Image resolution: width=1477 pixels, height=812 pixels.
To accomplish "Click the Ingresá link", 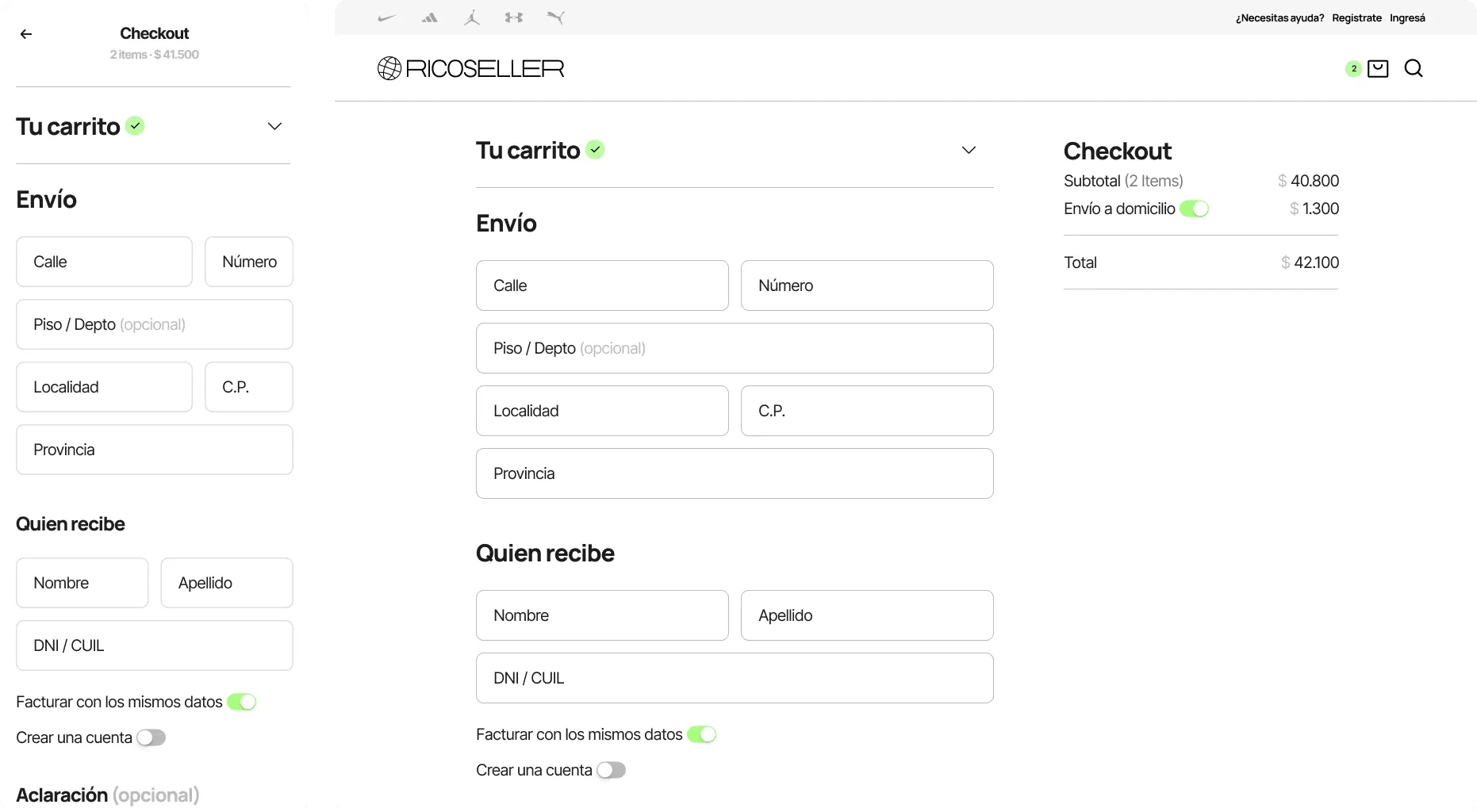I will pos(1407,18).
